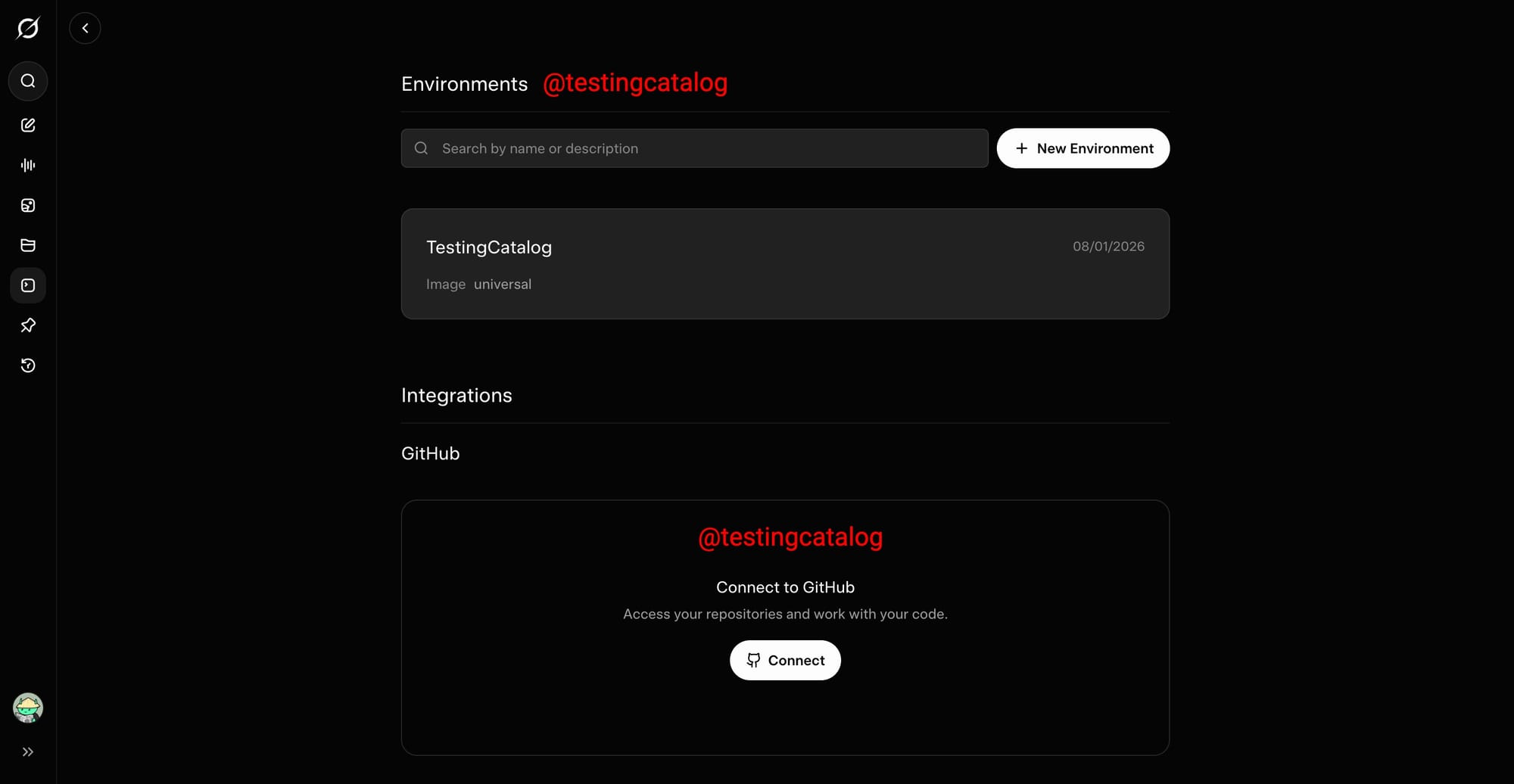Screen dimensions: 1514x784
Task: Click the environment search input field
Action: coord(694,148)
